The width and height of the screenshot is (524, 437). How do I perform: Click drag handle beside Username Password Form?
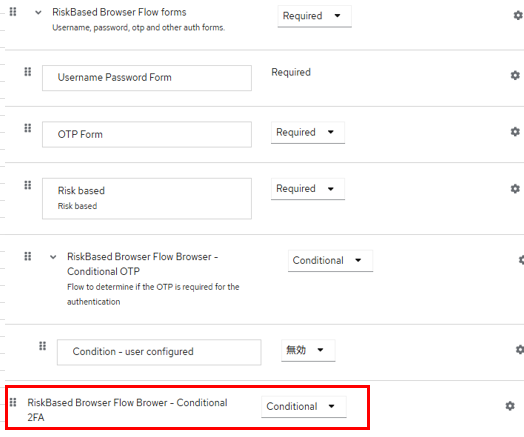(28, 72)
